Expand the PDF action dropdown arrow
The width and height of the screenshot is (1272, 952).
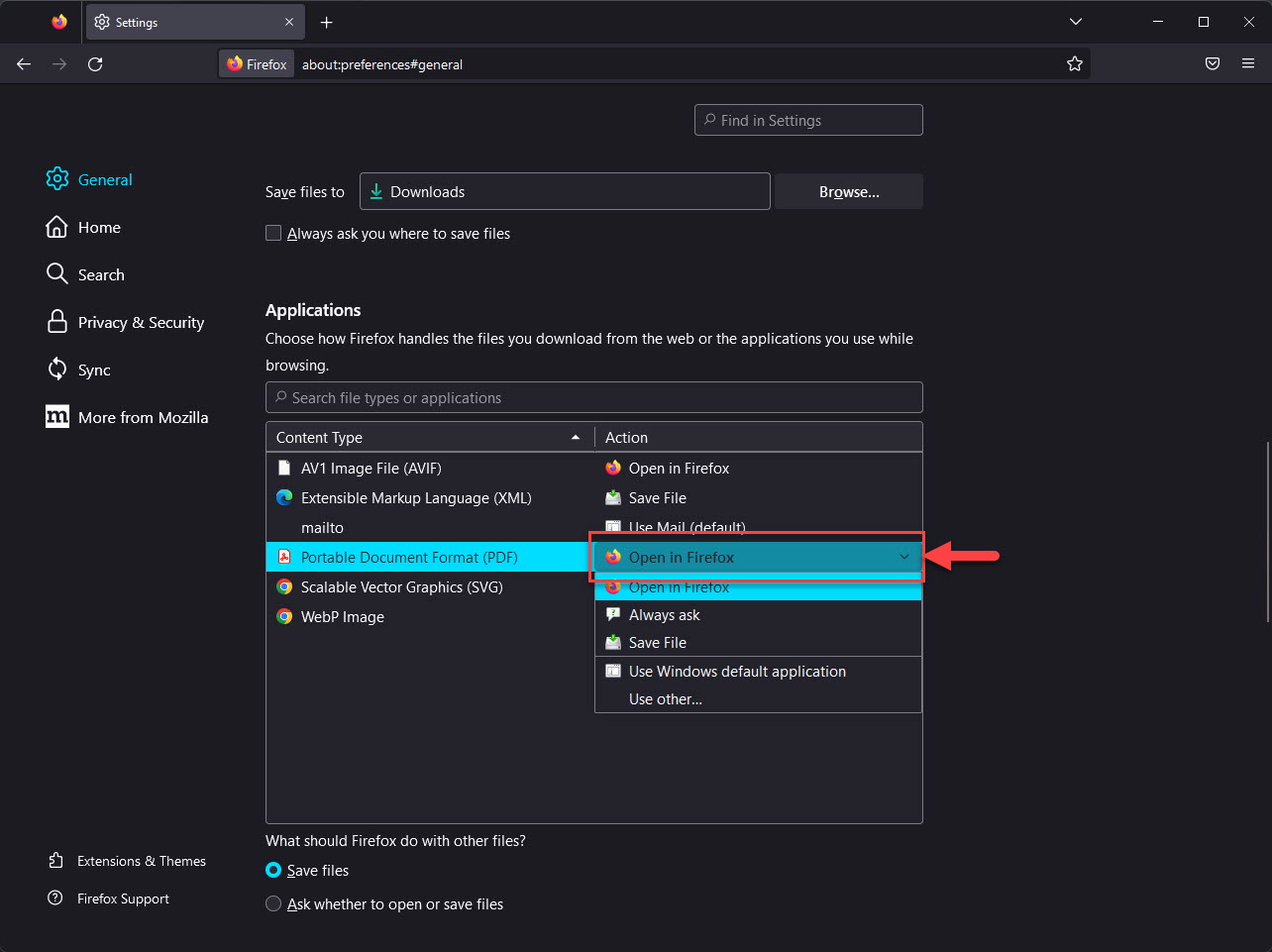(903, 557)
